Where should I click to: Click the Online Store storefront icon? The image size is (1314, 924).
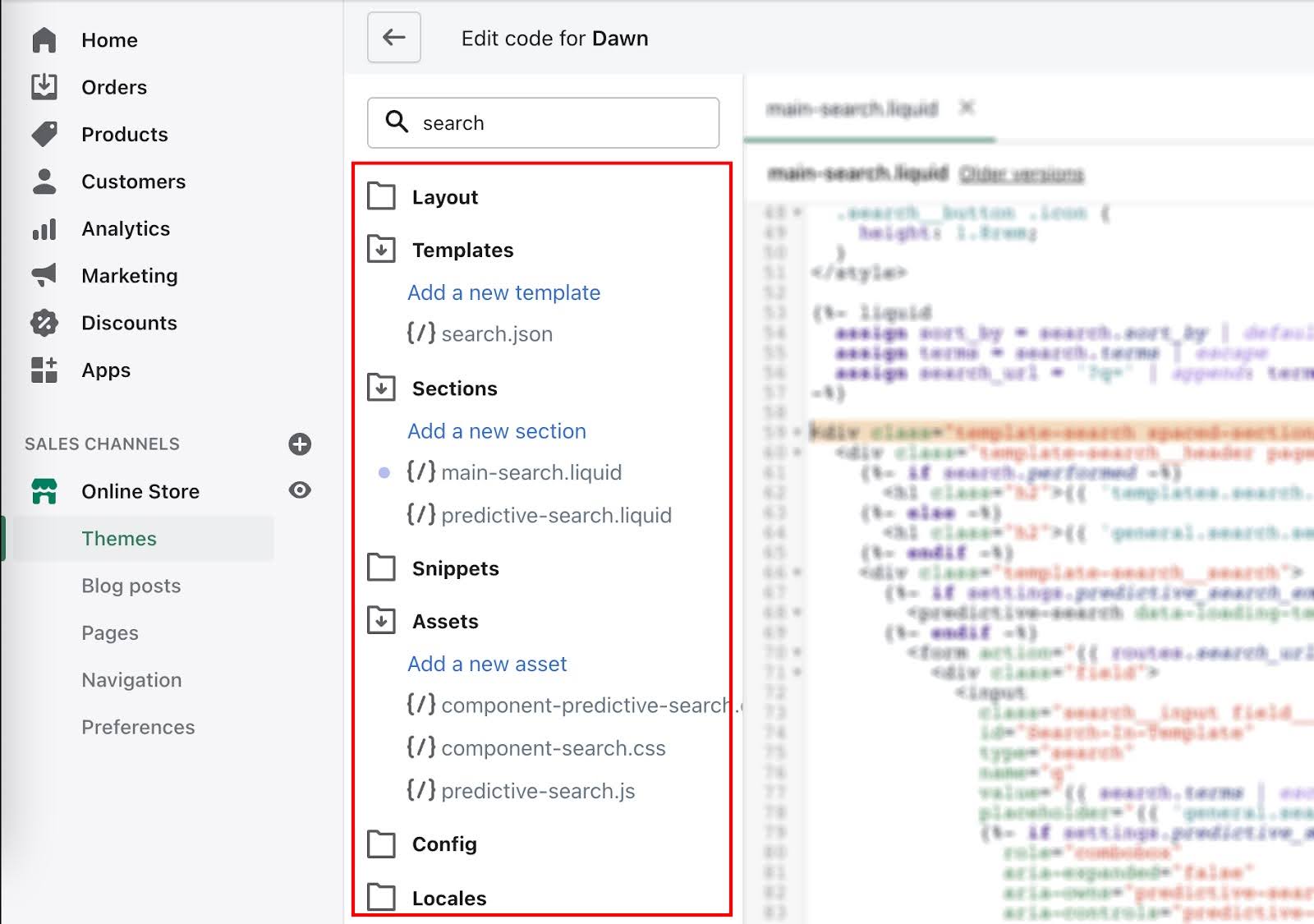pyautogui.click(x=44, y=491)
